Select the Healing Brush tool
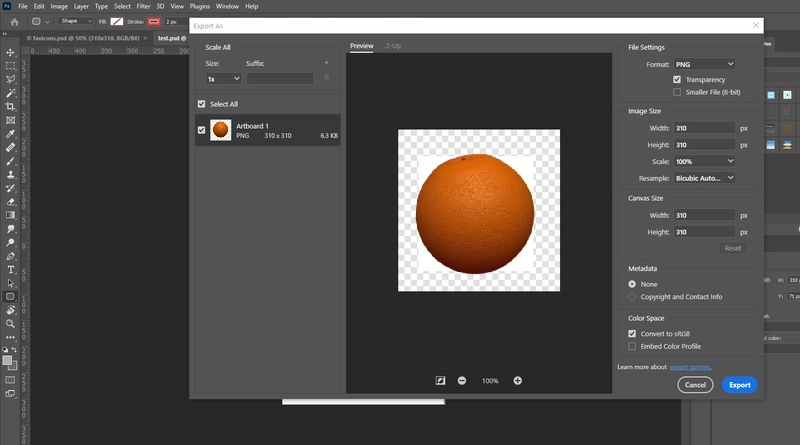 [10, 147]
